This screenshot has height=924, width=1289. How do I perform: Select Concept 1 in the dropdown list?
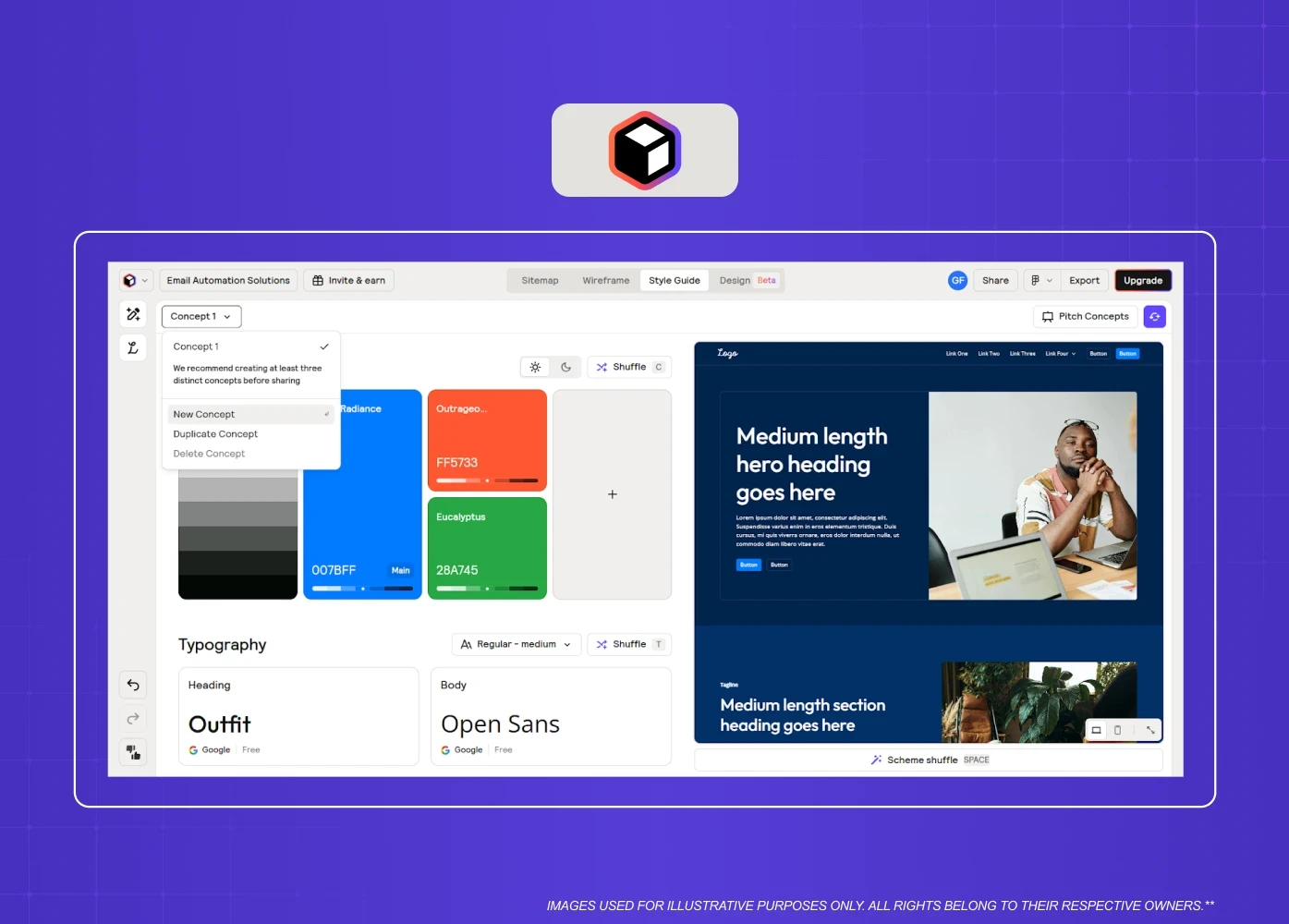point(250,346)
